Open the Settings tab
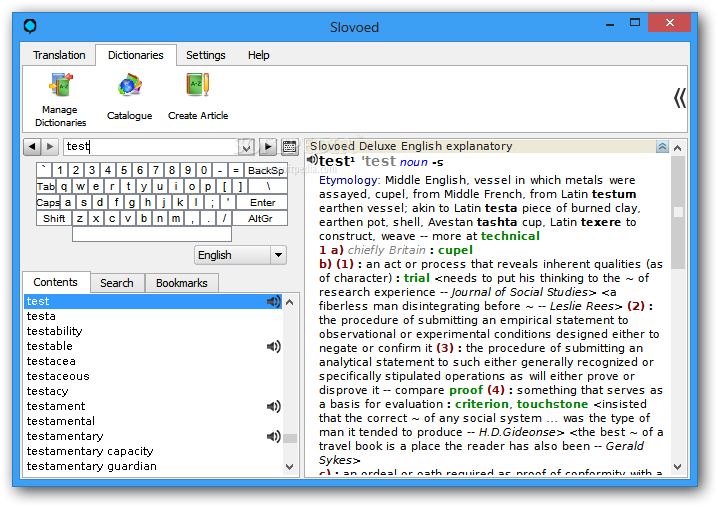This screenshot has width=718, height=507. coord(206,55)
